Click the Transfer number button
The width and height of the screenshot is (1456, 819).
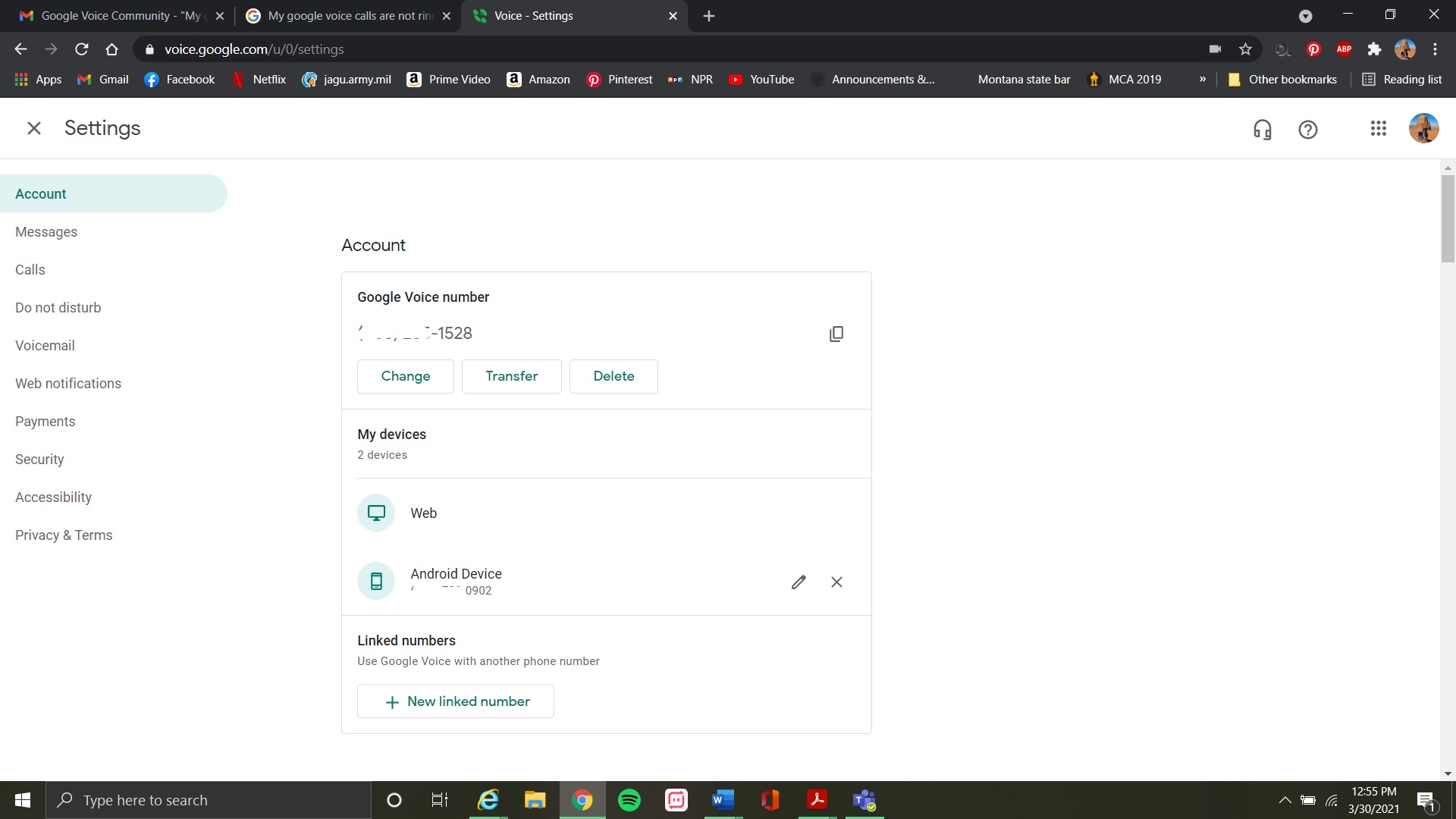pyautogui.click(x=512, y=376)
